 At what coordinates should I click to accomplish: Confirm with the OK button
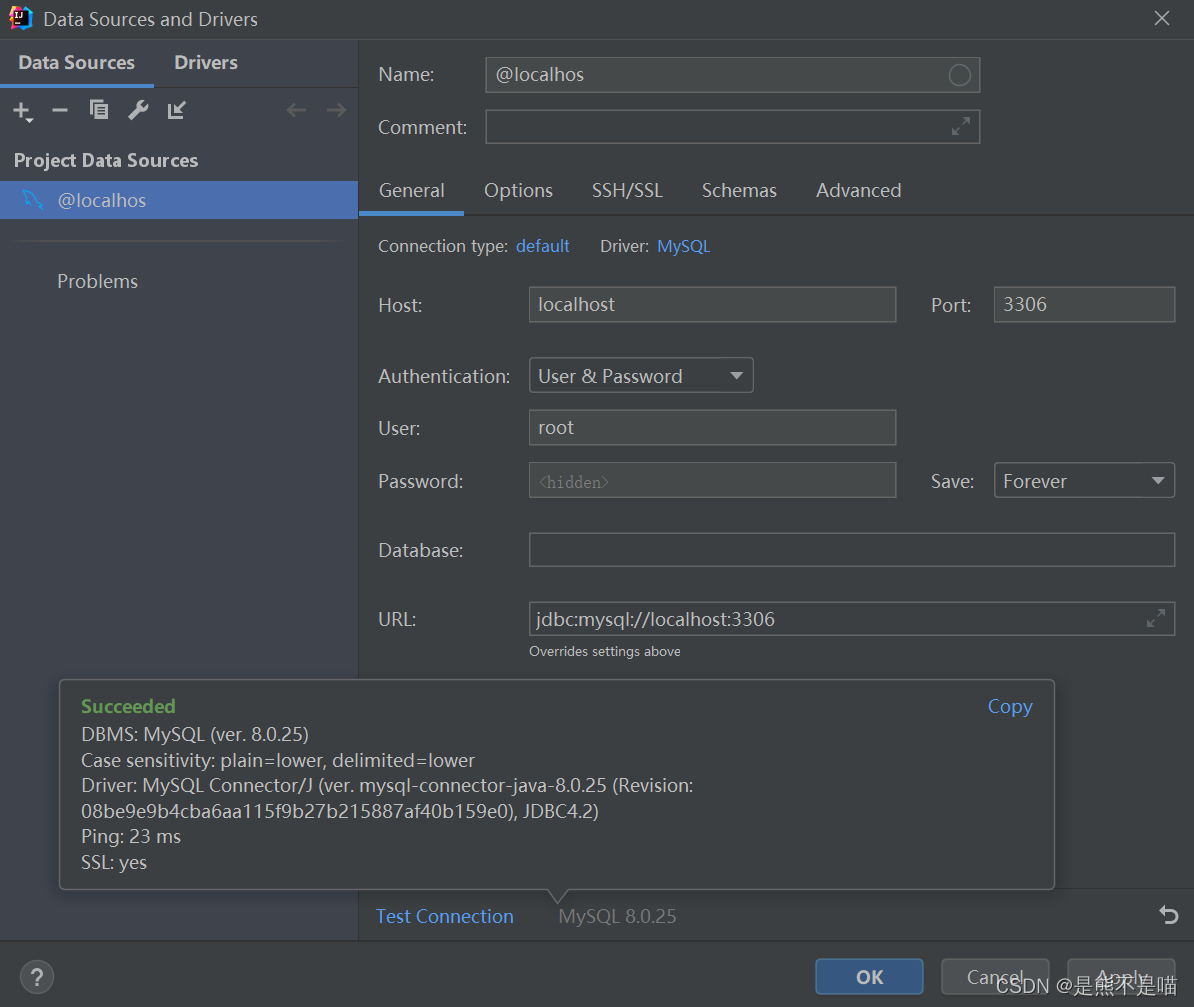(x=869, y=977)
